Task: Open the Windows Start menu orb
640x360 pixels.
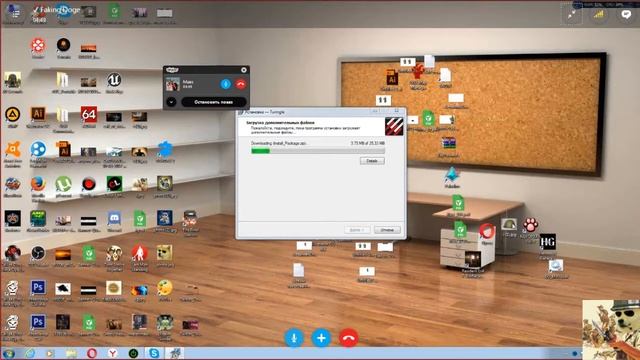Action: 9,353
